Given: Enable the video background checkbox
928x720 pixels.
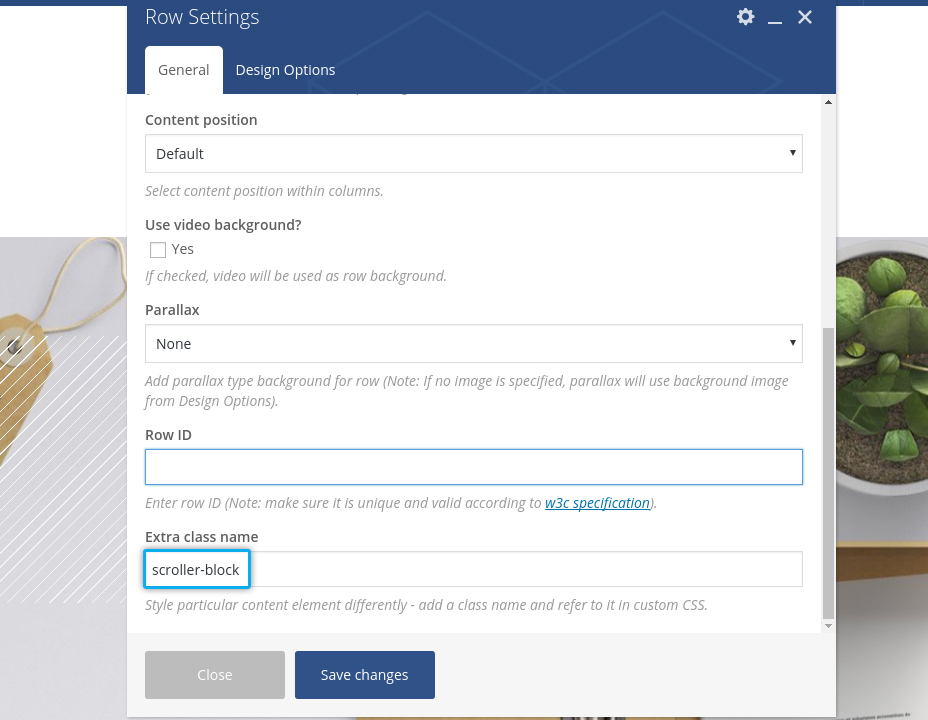Looking at the screenshot, I should (158, 250).
